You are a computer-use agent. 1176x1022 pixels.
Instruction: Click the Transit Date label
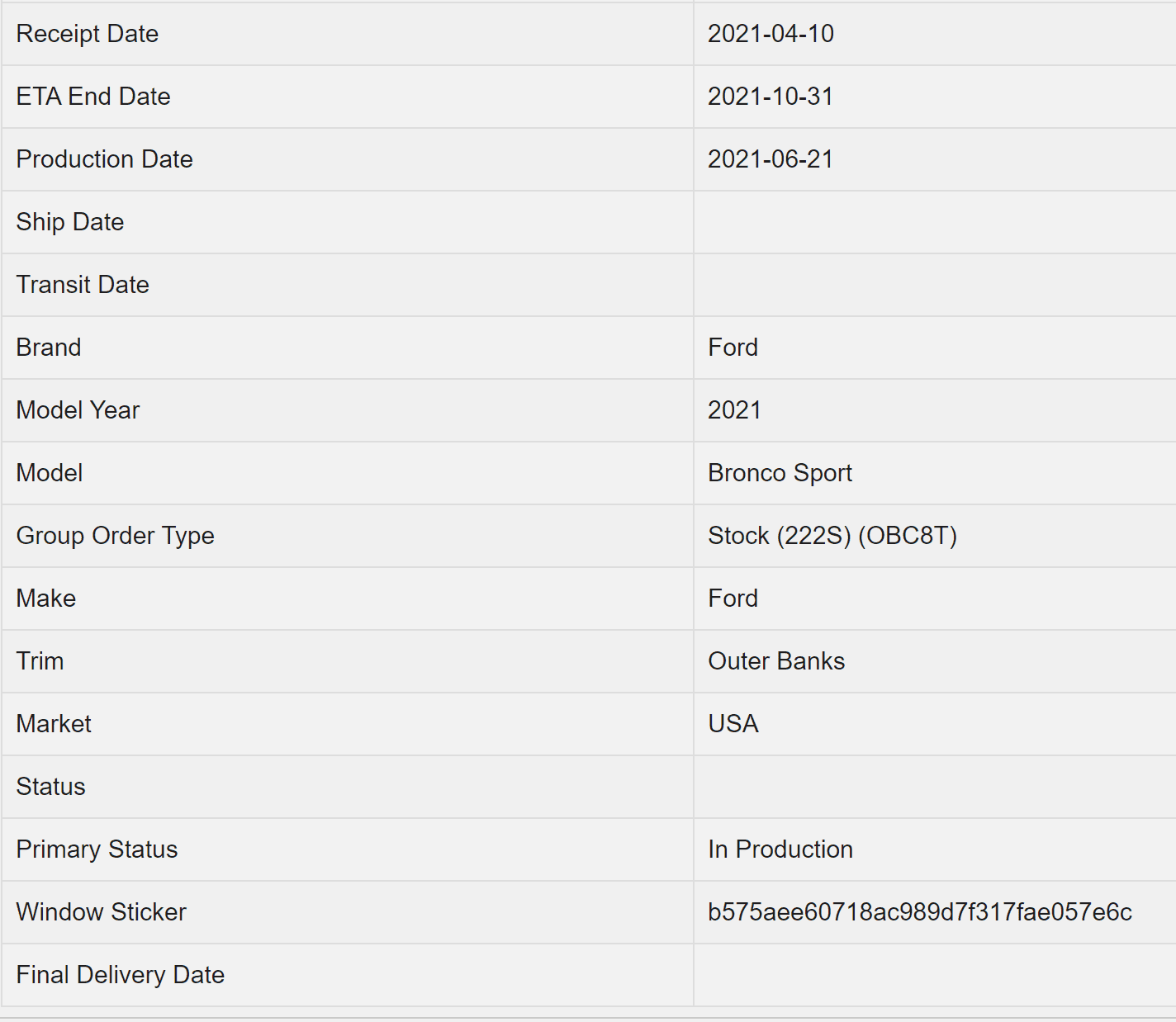point(83,285)
